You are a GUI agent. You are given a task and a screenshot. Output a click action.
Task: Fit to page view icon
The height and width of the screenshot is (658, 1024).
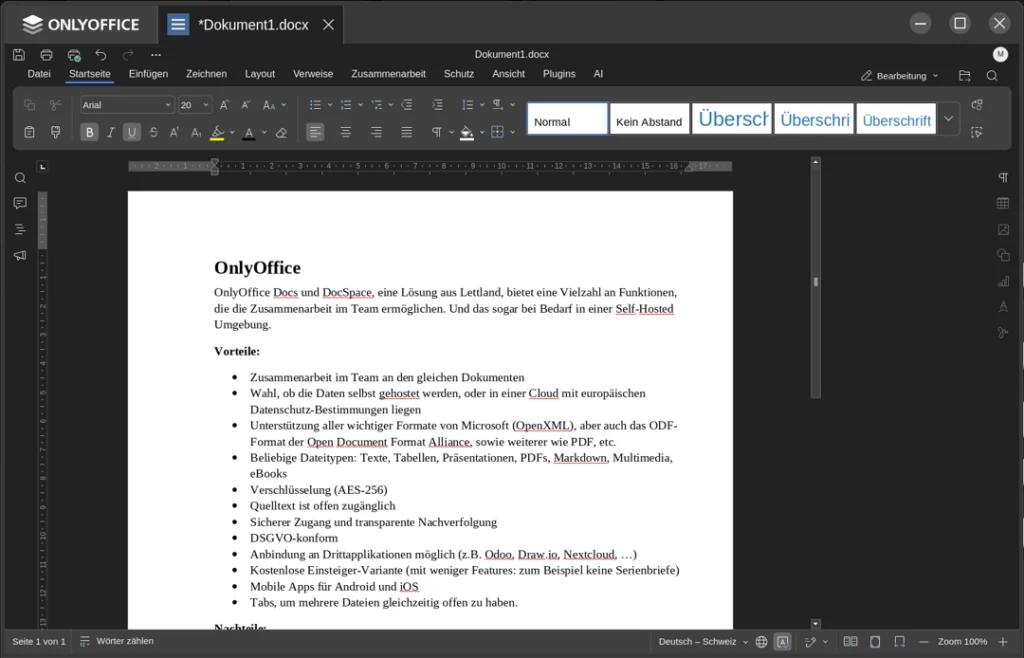click(x=875, y=642)
